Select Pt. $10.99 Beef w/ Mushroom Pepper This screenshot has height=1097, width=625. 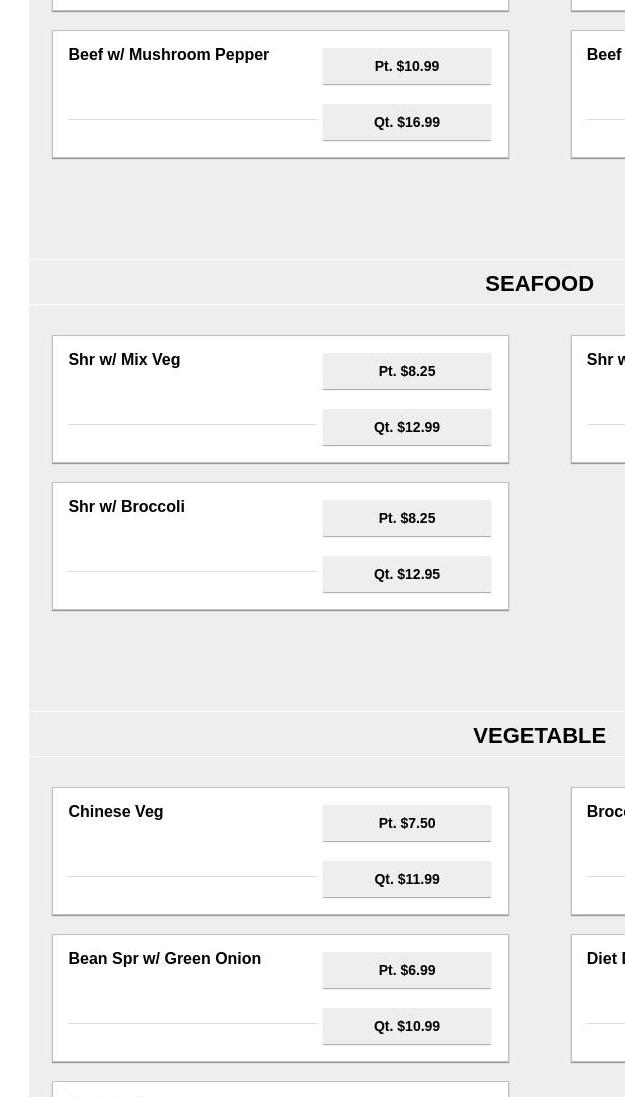(406, 66)
